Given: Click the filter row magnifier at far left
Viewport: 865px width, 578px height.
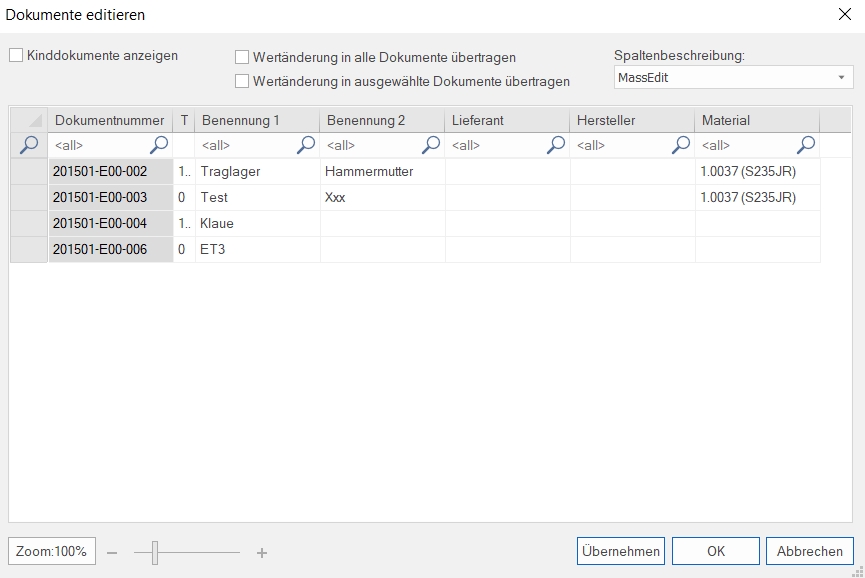Looking at the screenshot, I should click(x=29, y=144).
